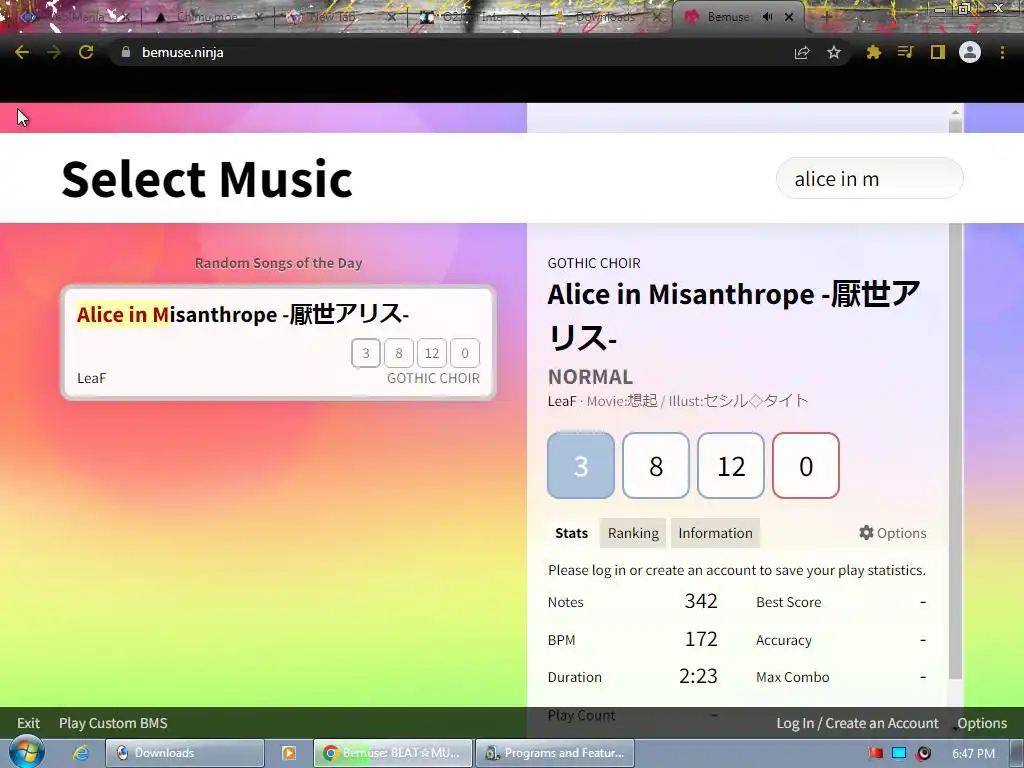Select the Alice in Misanthrope song card

[x=278, y=343]
